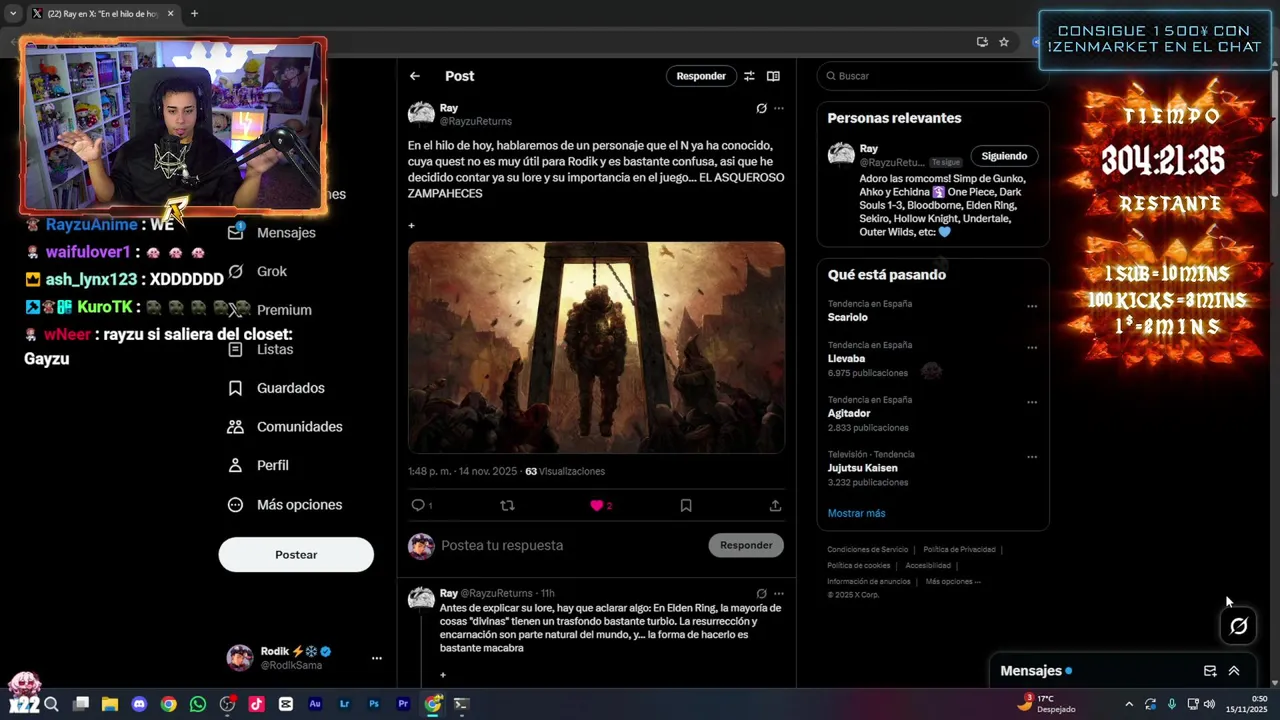Open CapCut from the taskbar

[x=286, y=704]
